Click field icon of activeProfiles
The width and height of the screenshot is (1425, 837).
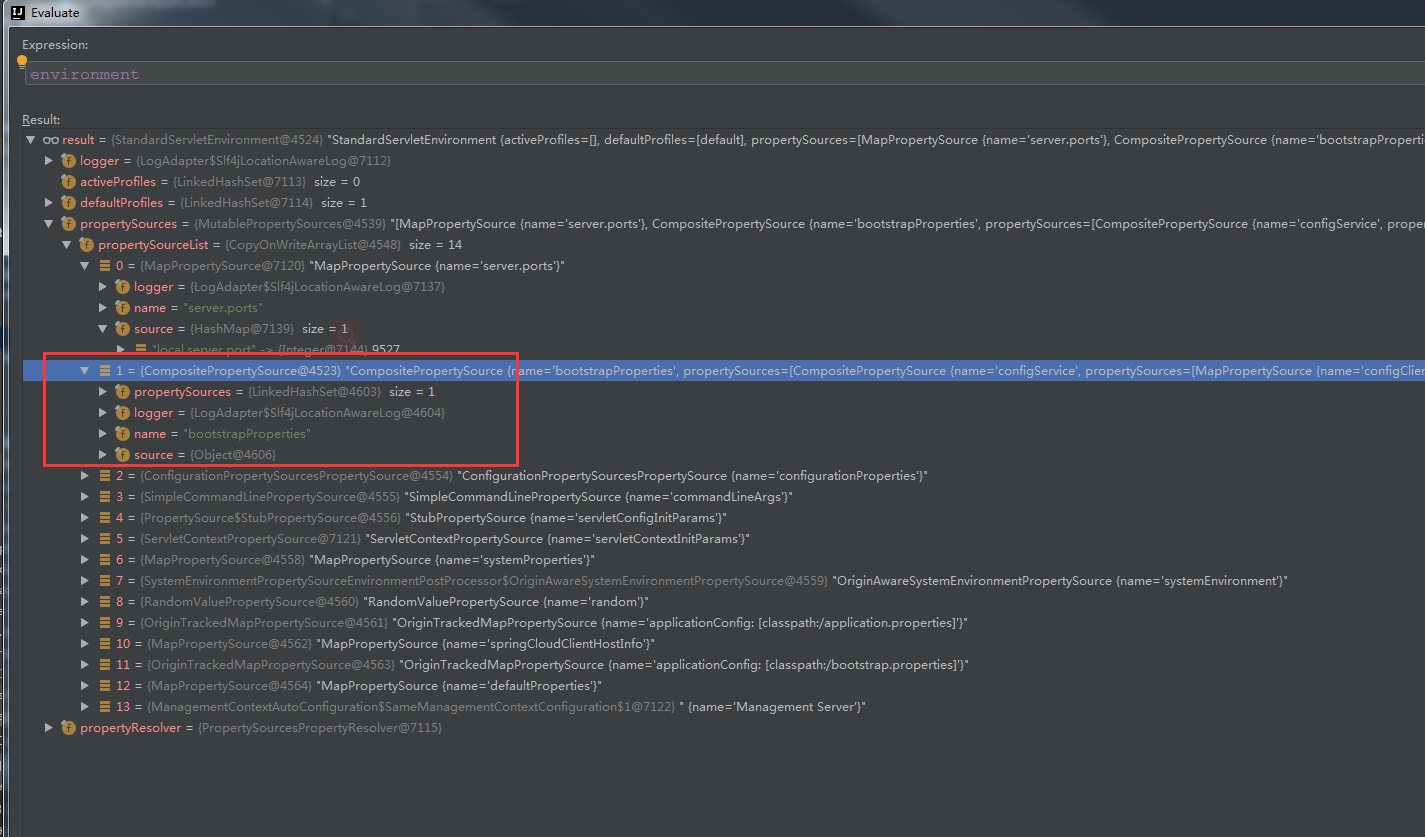point(68,182)
